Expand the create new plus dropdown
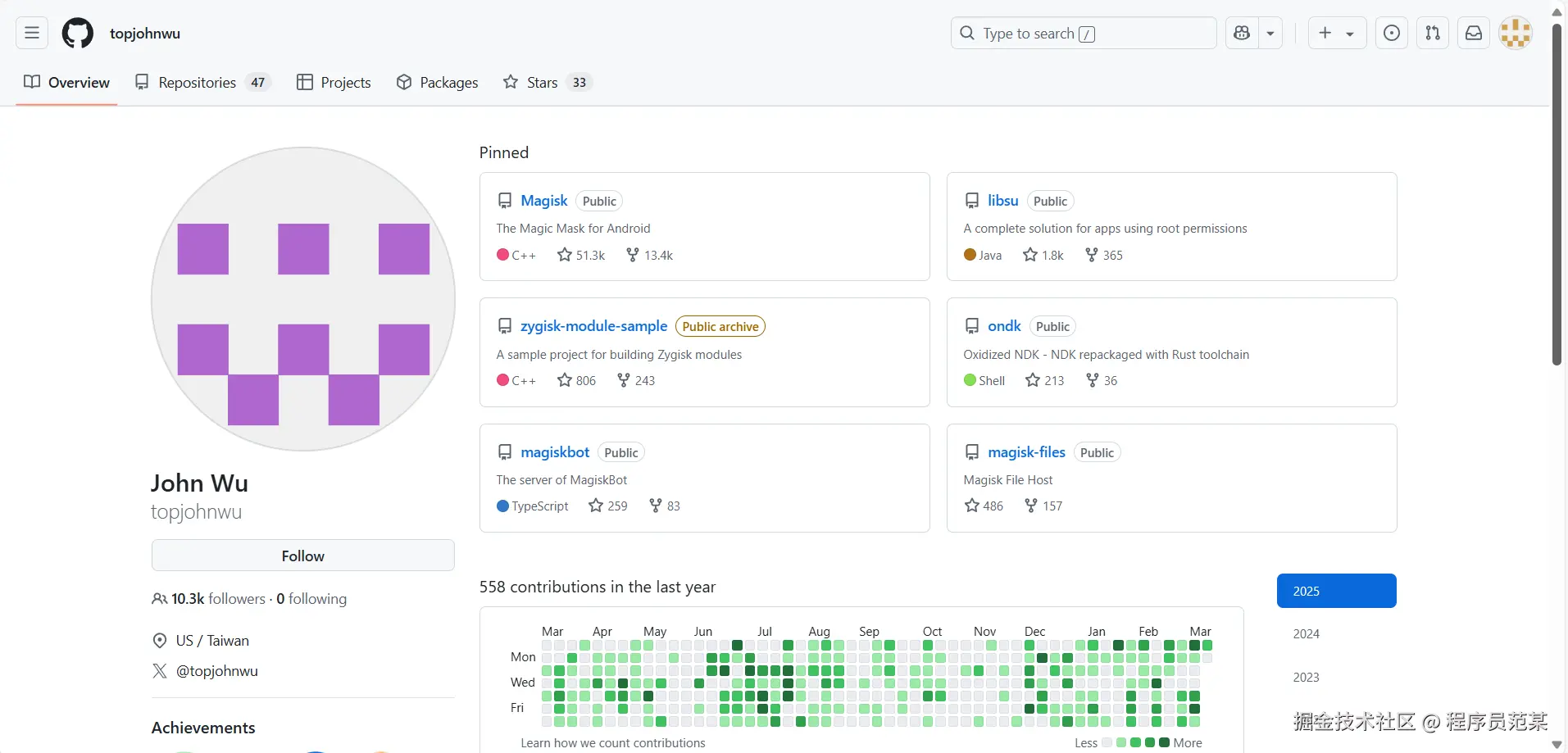Viewport: 1568px width, 753px height. (x=1336, y=34)
